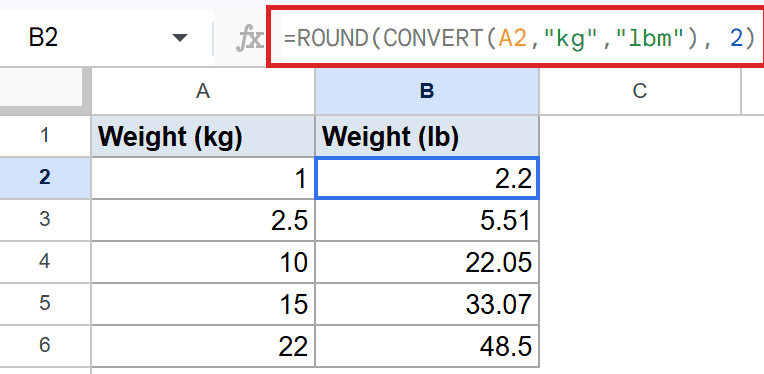764x374 pixels.
Task: Select cell A6 containing 22
Action: (x=203, y=345)
